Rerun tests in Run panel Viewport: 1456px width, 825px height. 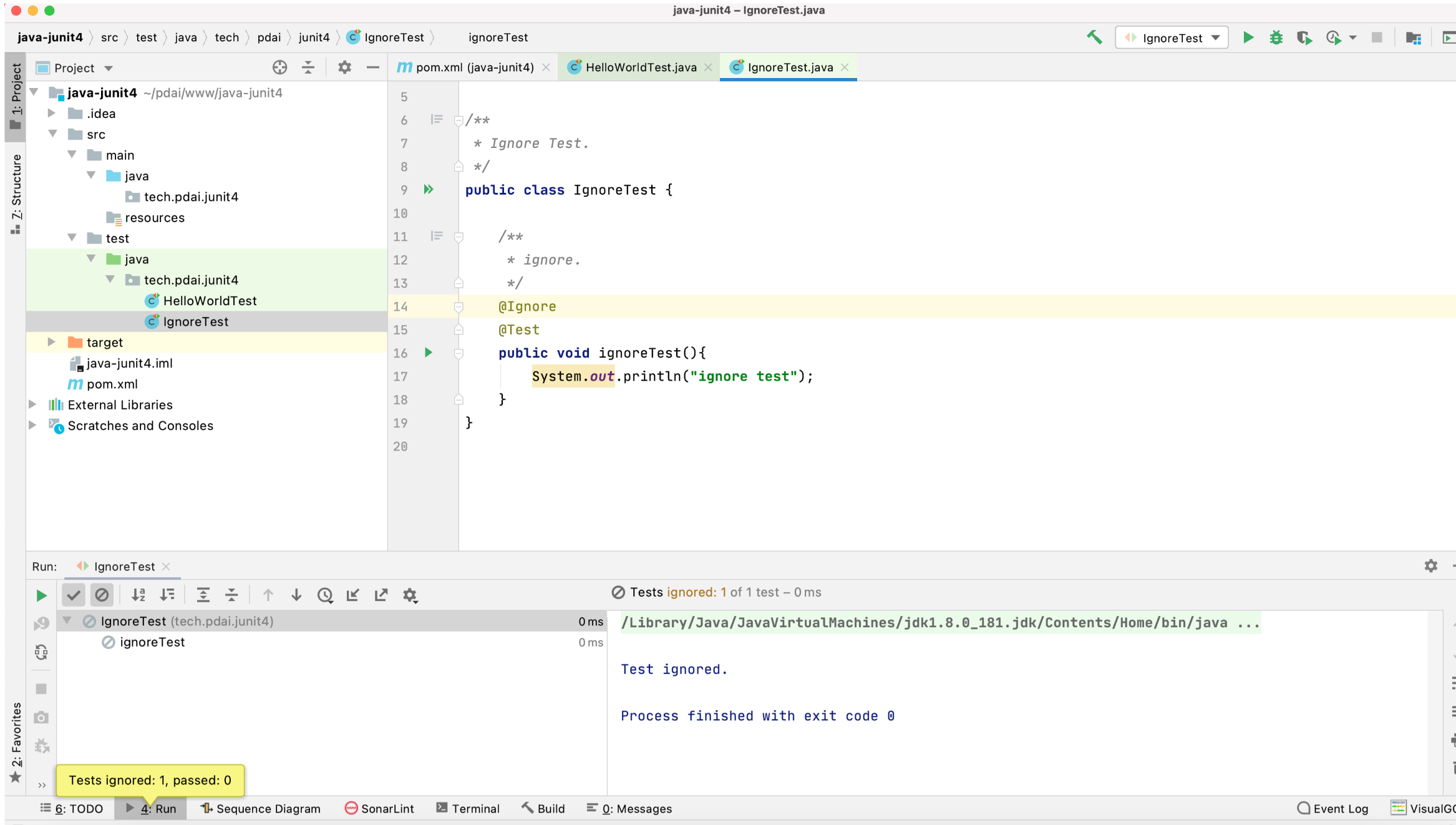point(41,595)
